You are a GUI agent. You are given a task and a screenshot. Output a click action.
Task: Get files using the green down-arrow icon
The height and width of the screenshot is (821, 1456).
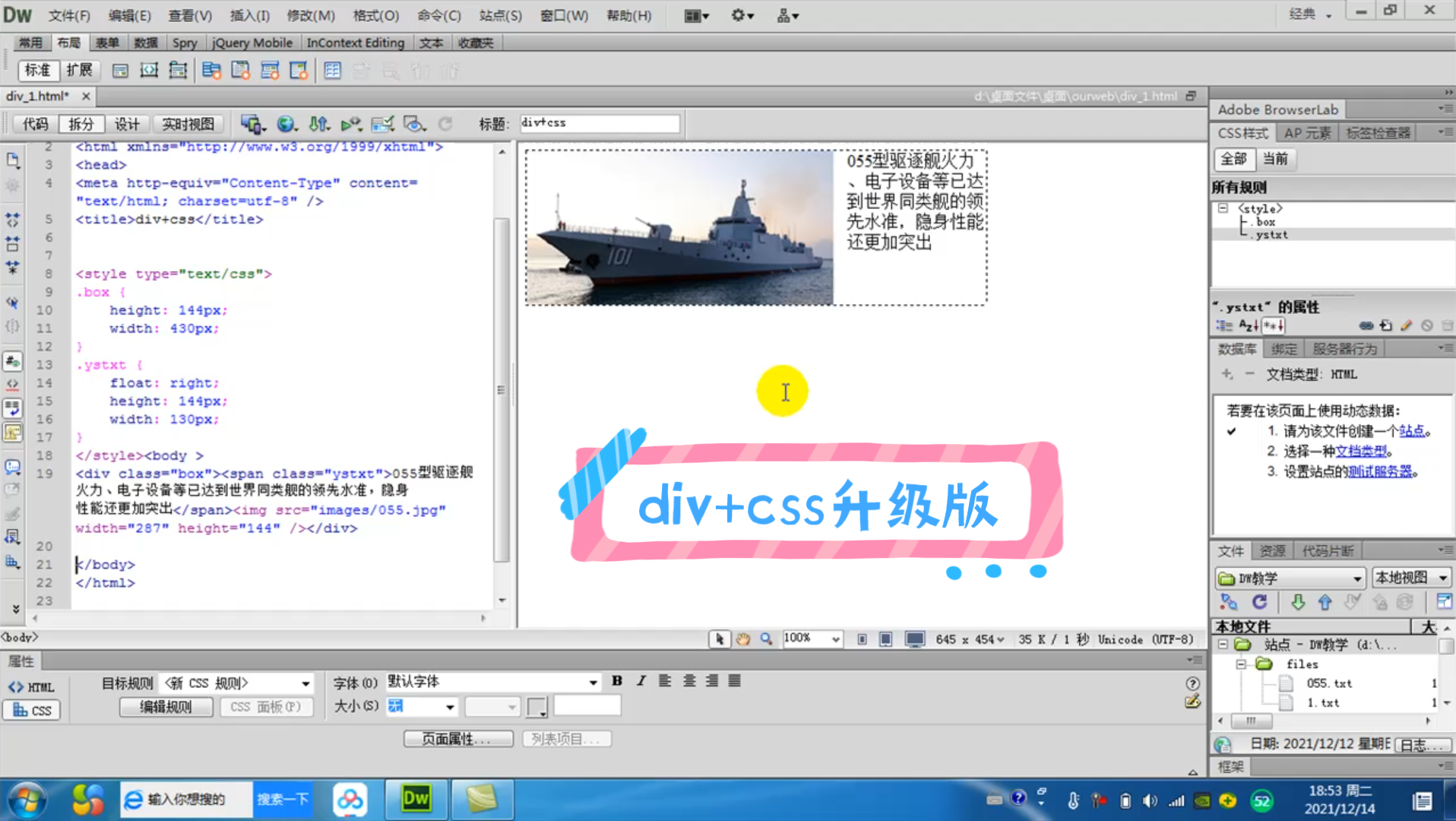(x=1299, y=602)
